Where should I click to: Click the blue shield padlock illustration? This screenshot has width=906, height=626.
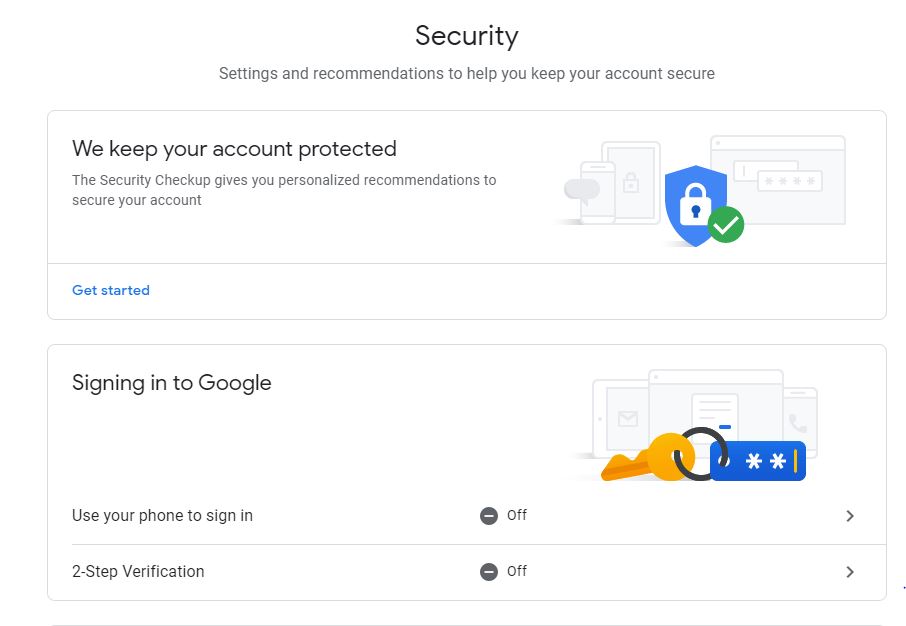click(695, 200)
